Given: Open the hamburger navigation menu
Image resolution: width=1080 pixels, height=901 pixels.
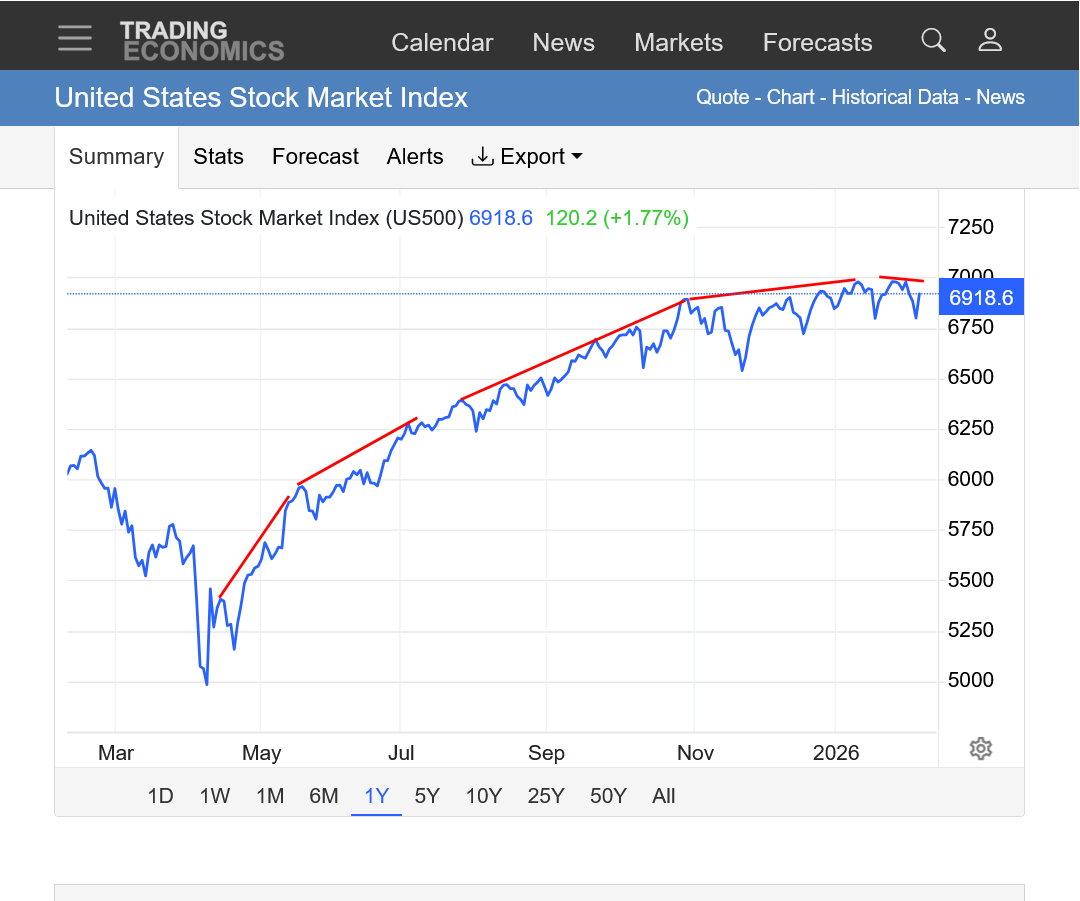Looking at the screenshot, I should click(x=75, y=39).
